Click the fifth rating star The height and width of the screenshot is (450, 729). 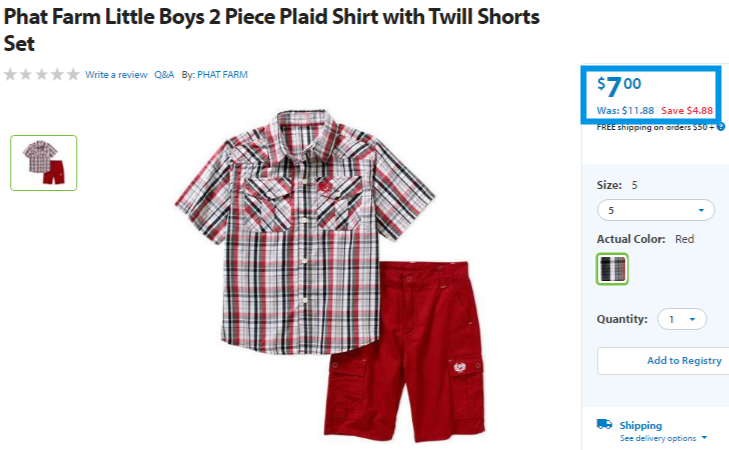tap(73, 74)
